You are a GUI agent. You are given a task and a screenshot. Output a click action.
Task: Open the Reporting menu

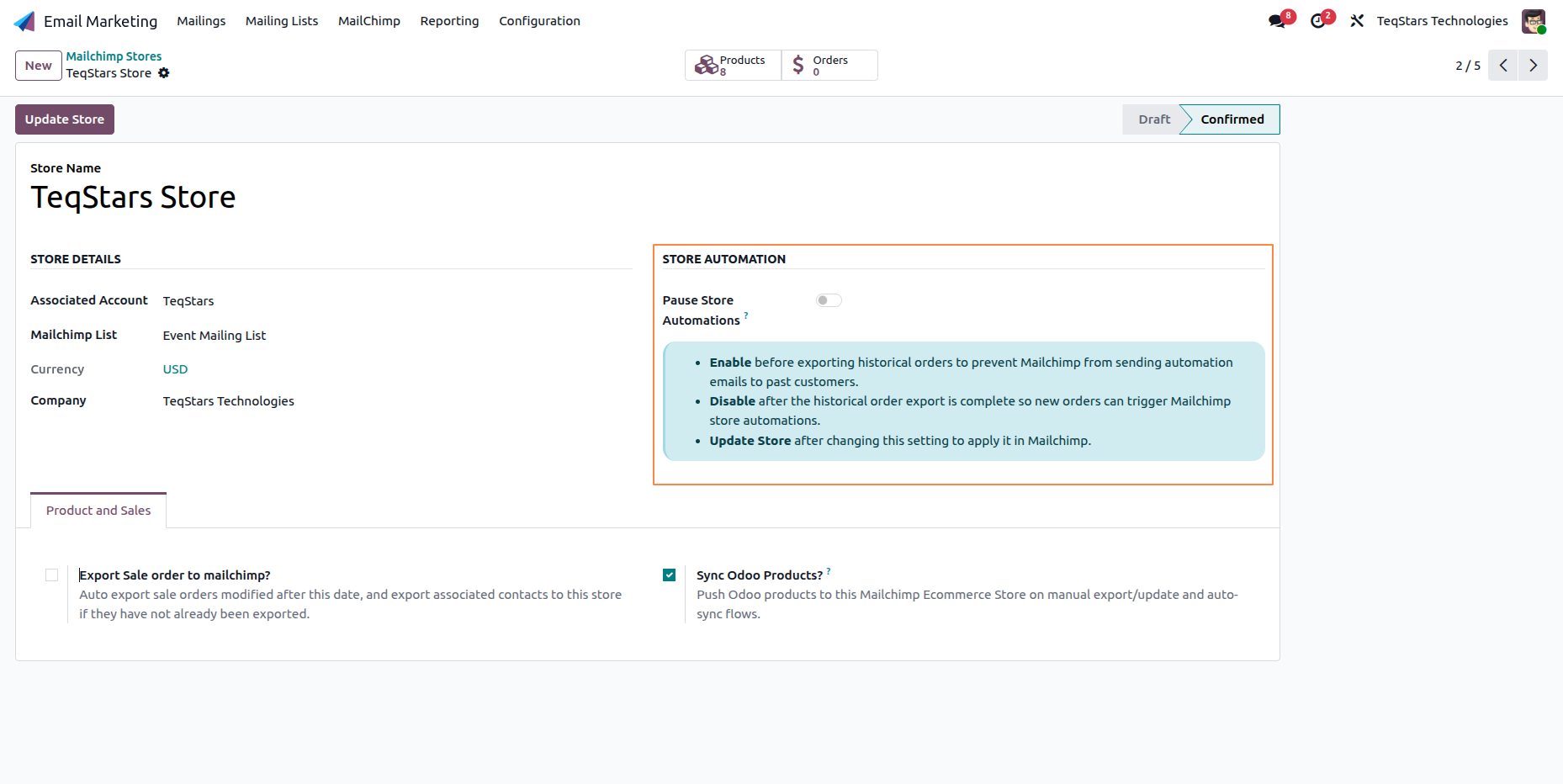[449, 21]
